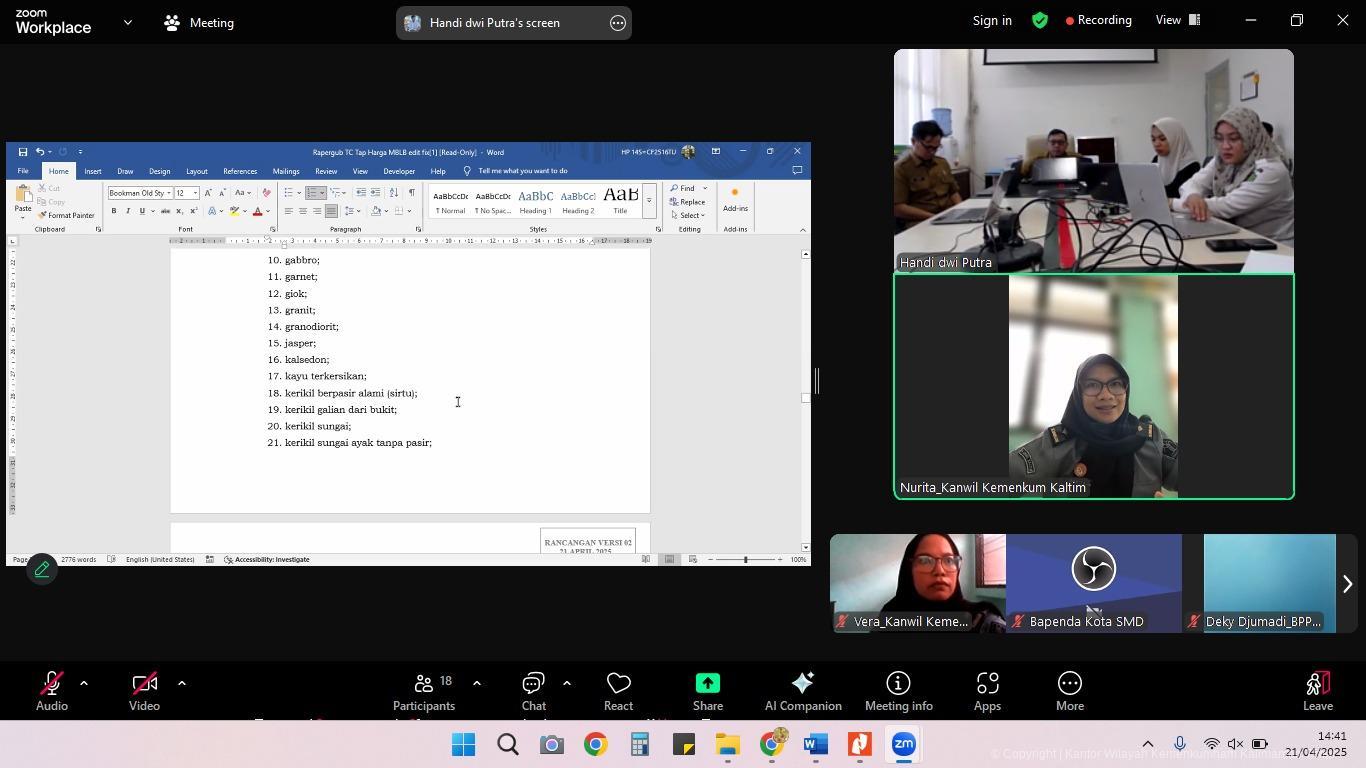Switch to the Design tab
Screen dimensions: 1366x768
(x=159, y=171)
